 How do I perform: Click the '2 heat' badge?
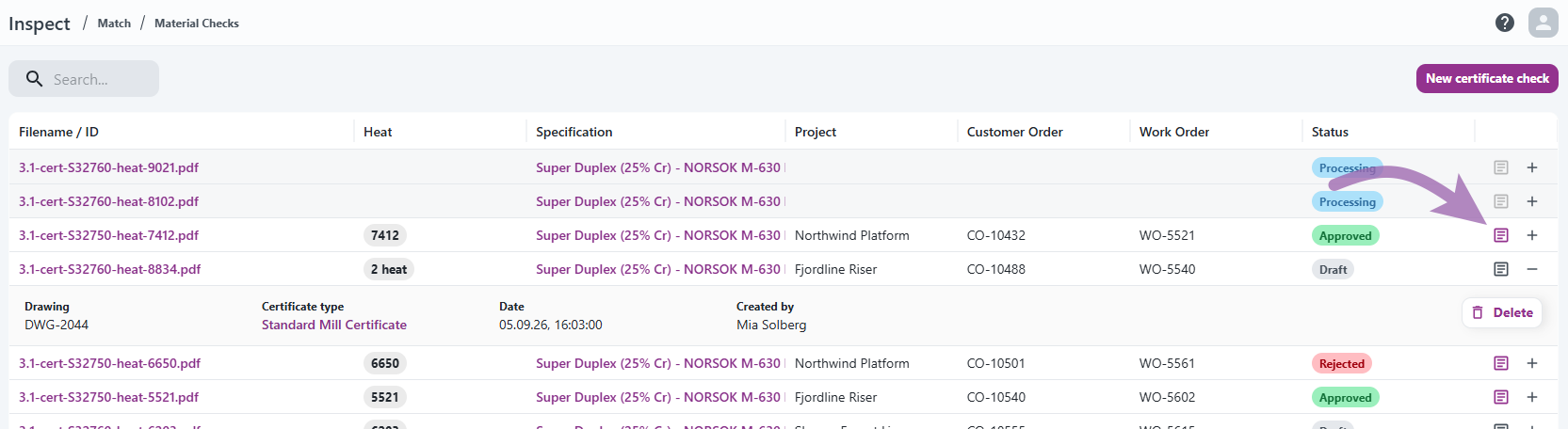[389, 269]
